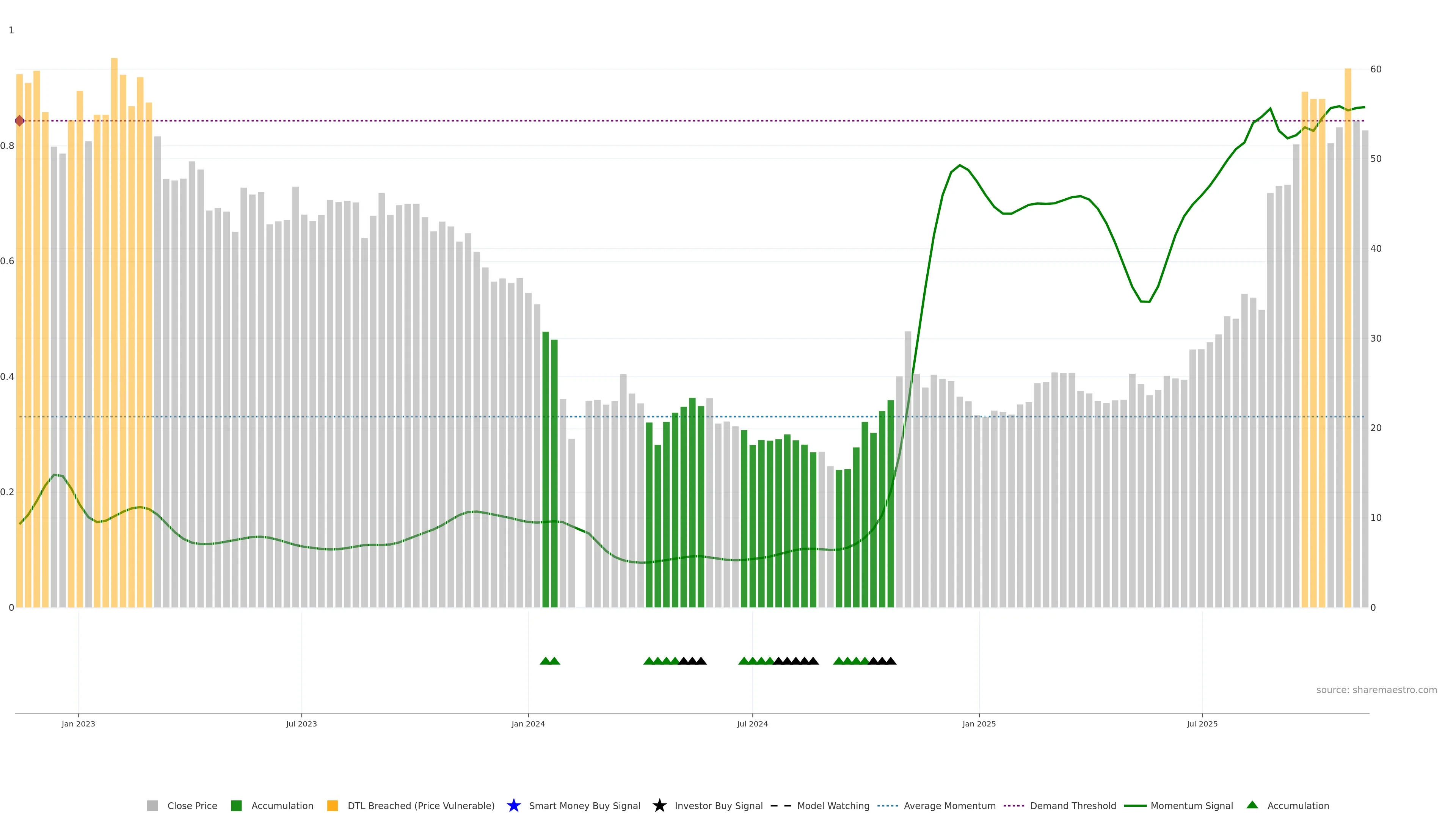Toggle the Average Momentum legend label

click(949, 805)
